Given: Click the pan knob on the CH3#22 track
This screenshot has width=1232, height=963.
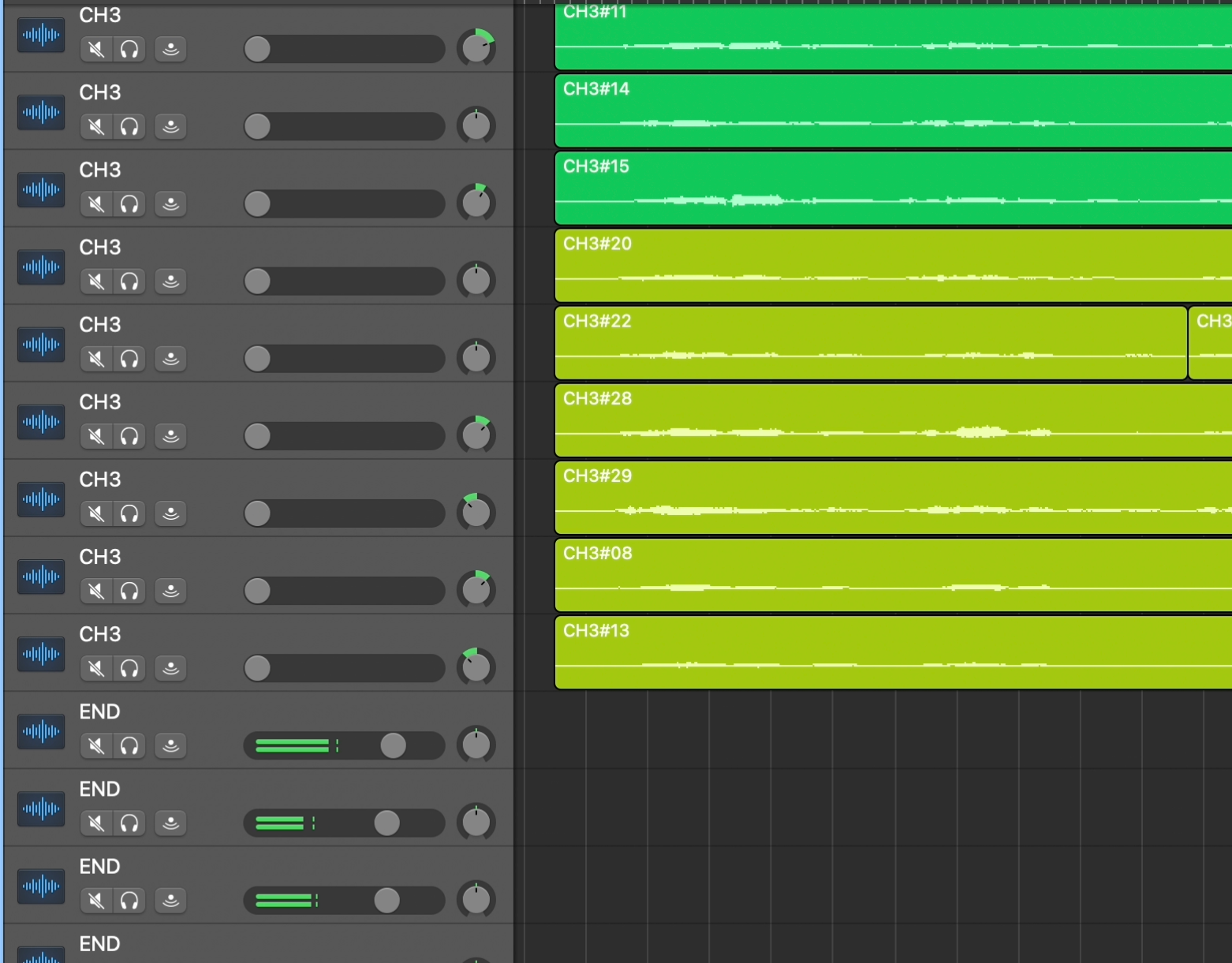Looking at the screenshot, I should [476, 357].
